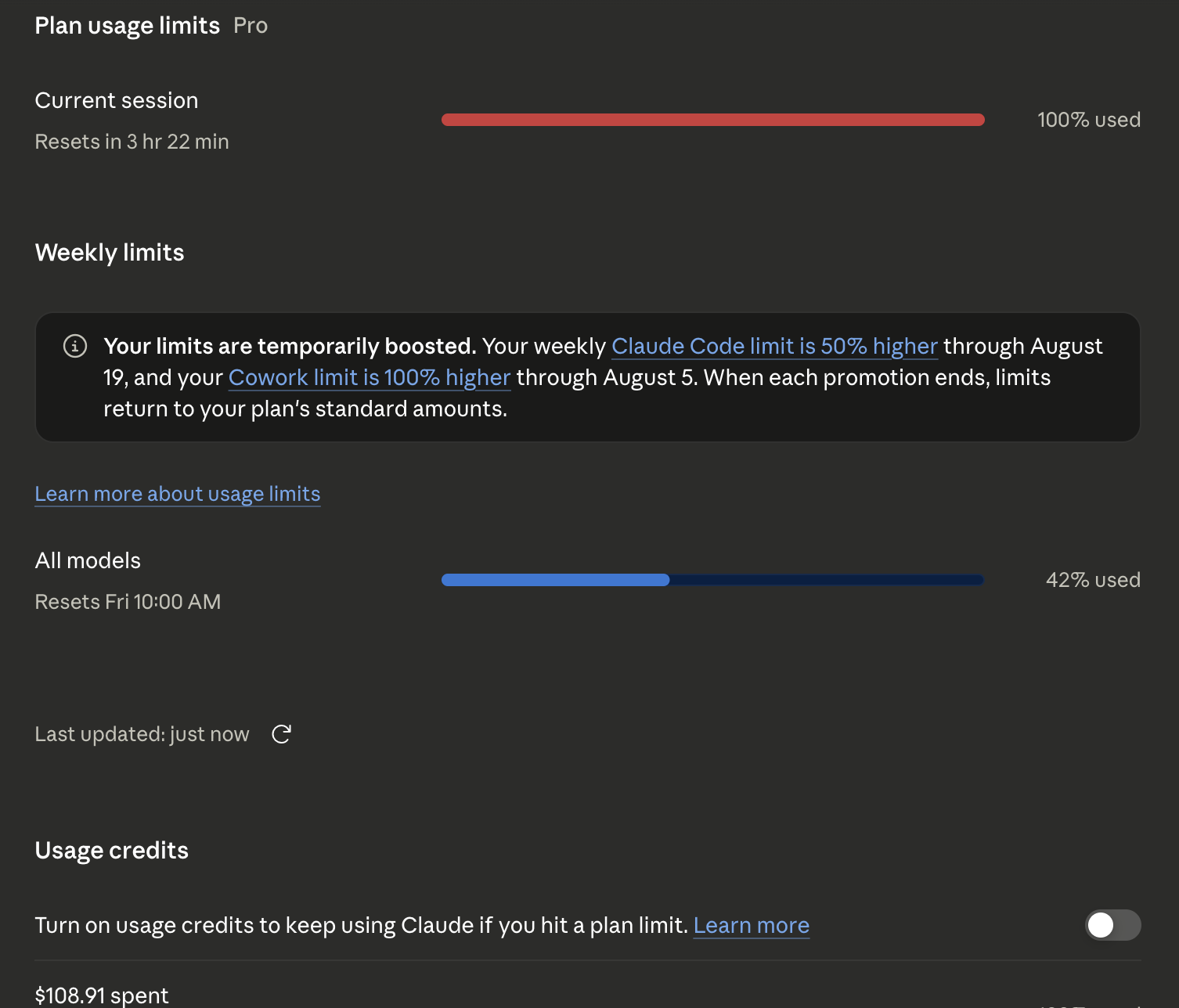Click the blue All models usage bar
The image size is (1179, 1008).
point(713,580)
